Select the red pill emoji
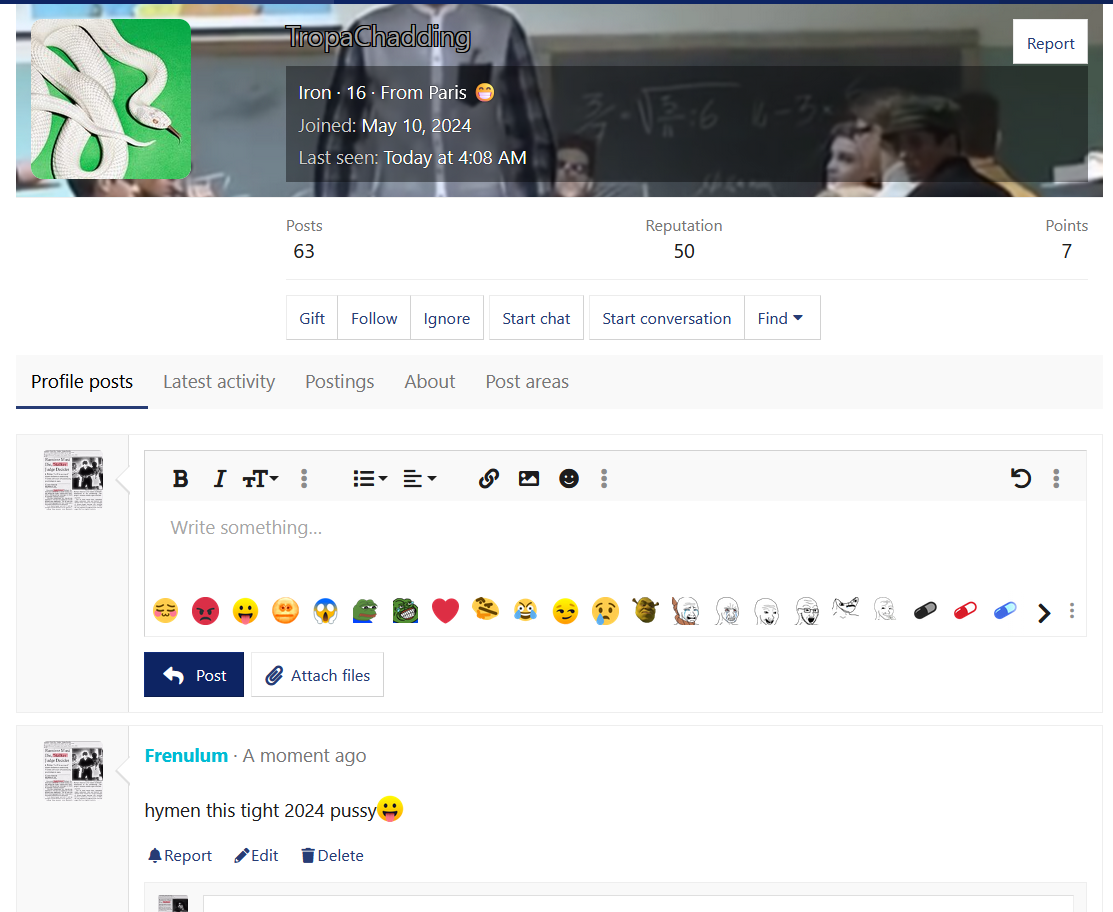The image size is (1113, 912). 964,610
